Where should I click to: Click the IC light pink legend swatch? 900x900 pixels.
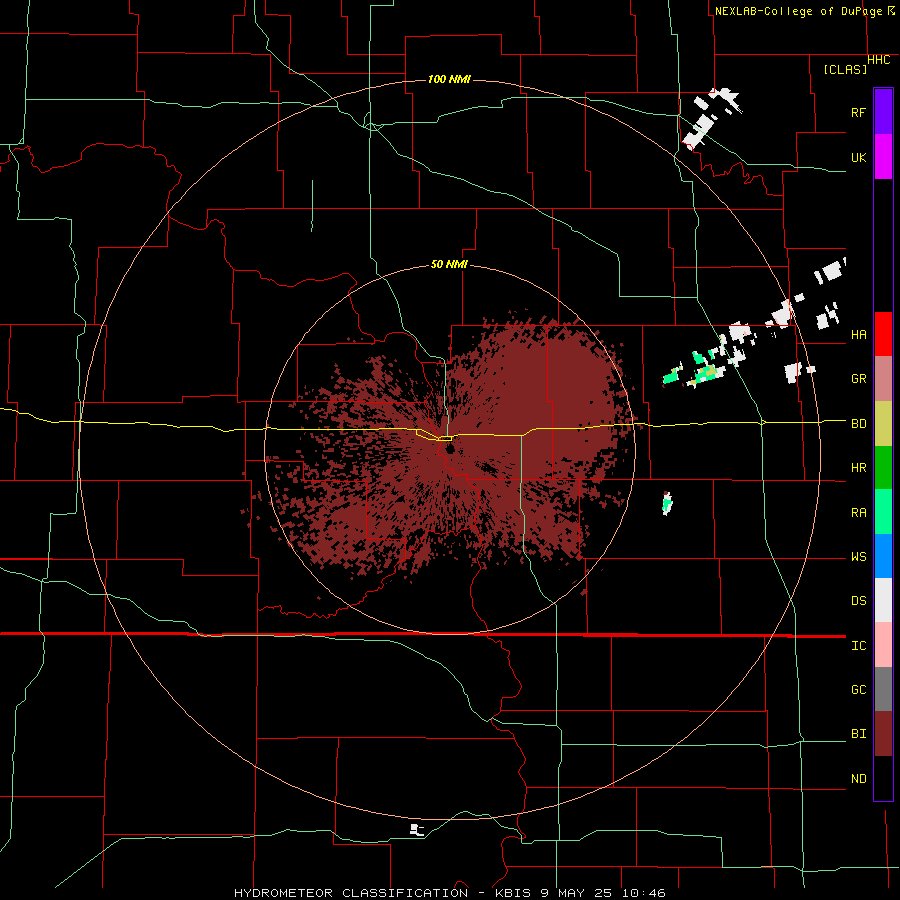tap(883, 645)
